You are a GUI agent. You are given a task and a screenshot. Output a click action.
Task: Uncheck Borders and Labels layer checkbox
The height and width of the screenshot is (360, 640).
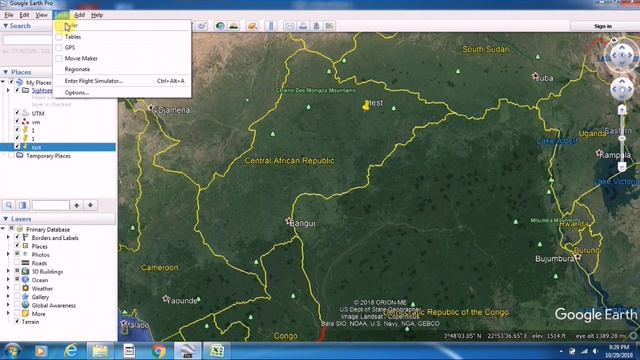[x=17, y=237]
